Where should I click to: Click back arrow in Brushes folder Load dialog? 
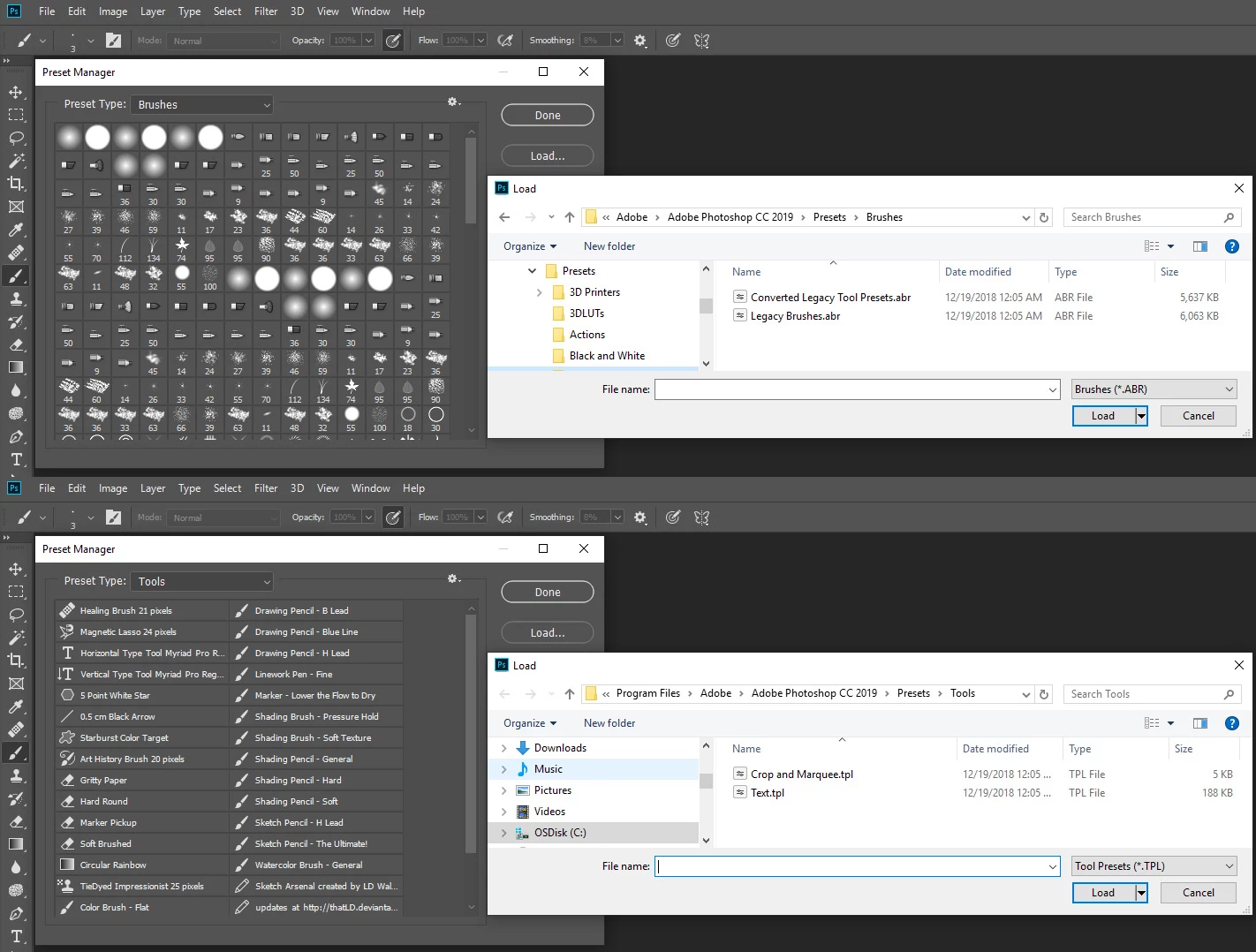pyautogui.click(x=504, y=217)
